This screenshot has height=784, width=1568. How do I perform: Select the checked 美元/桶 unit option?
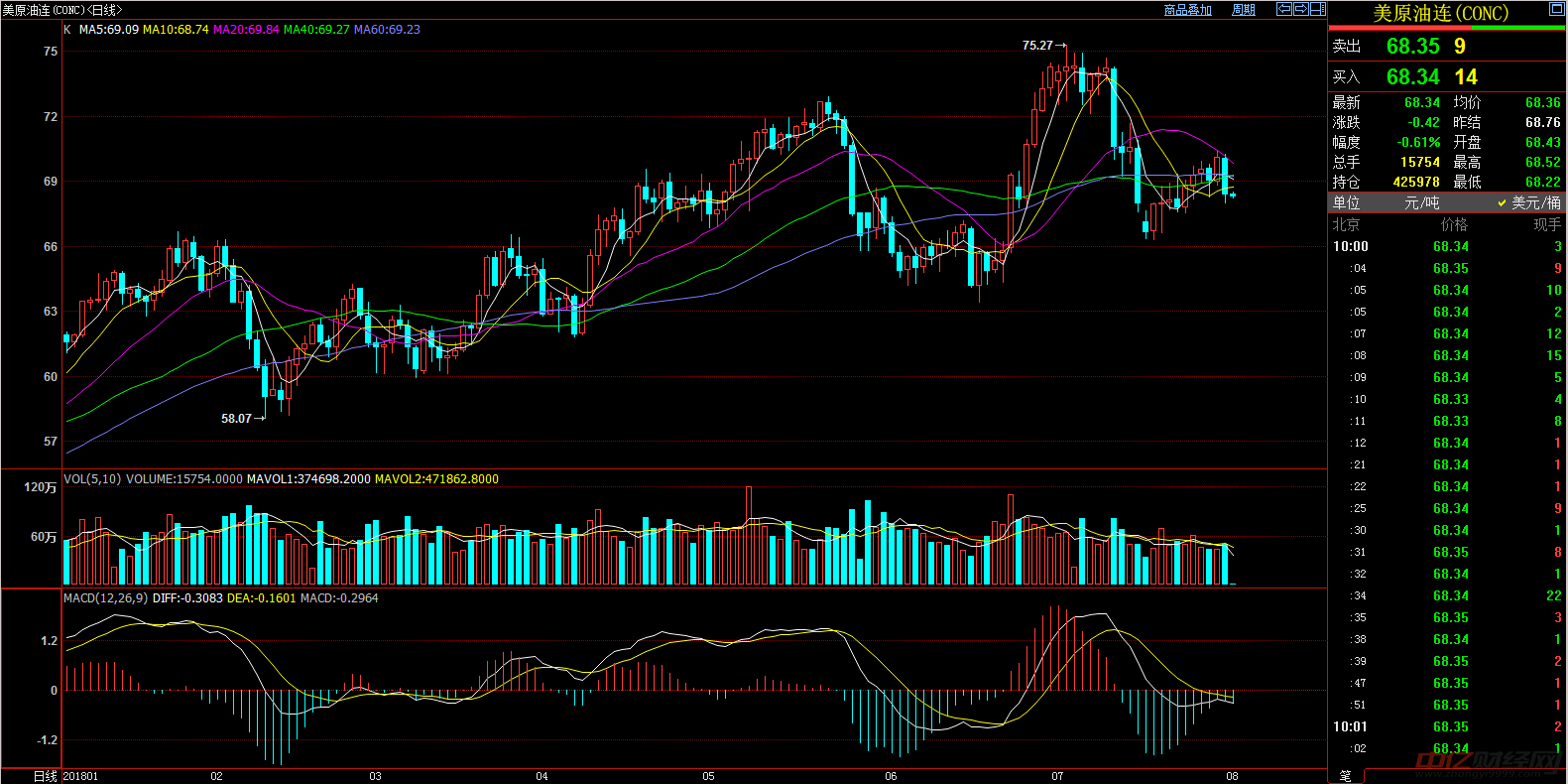pos(1528,202)
